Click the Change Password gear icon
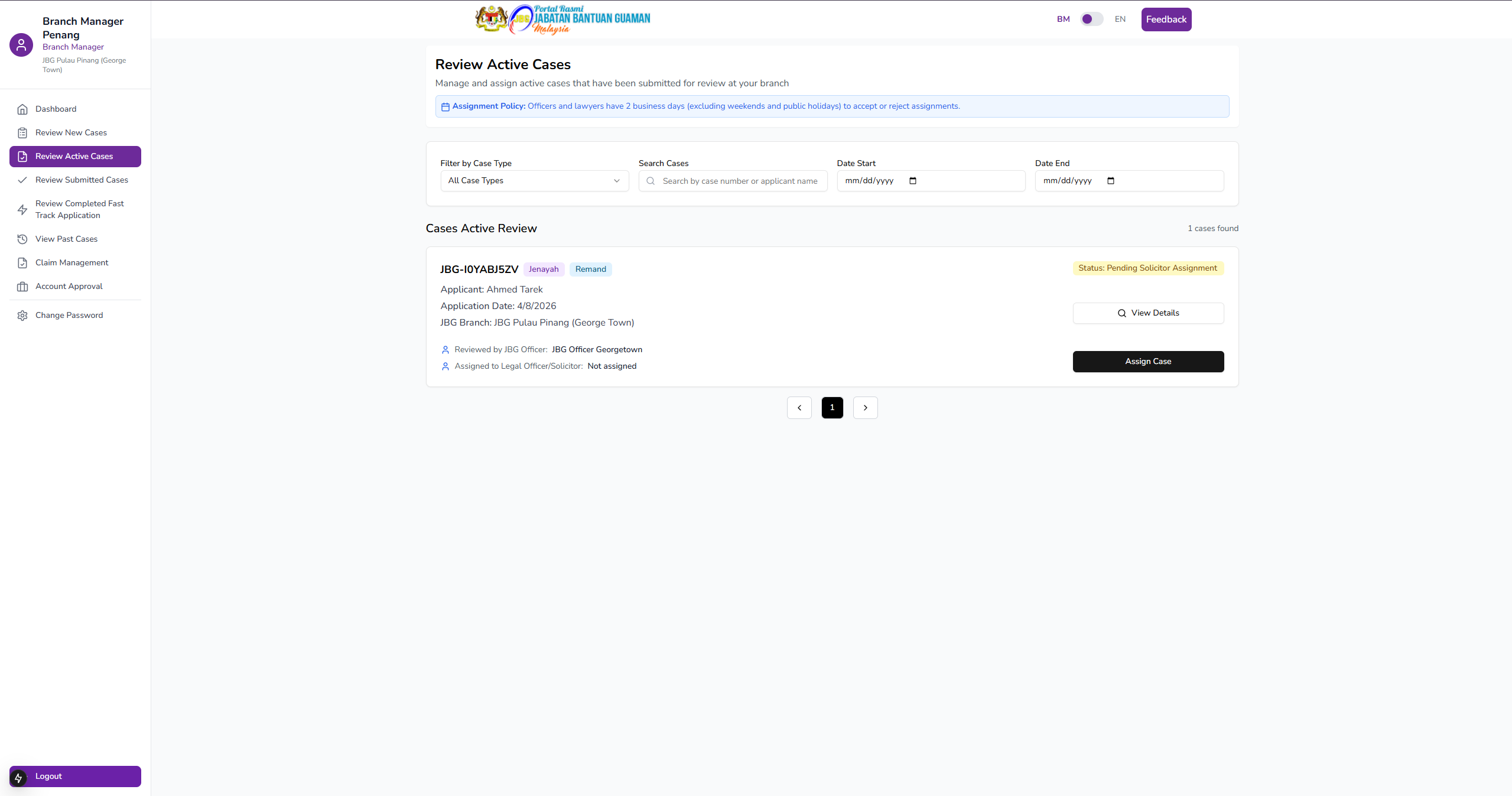 (22, 316)
